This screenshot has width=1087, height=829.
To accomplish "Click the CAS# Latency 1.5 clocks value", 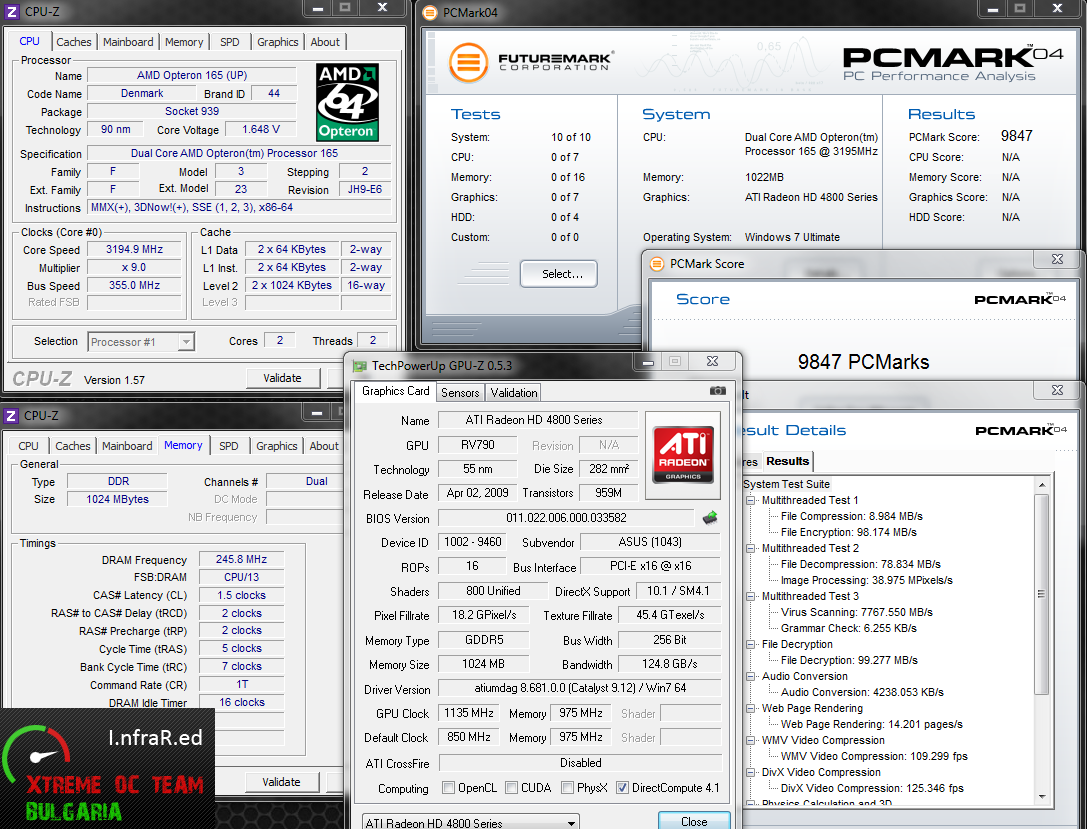I will point(241,595).
